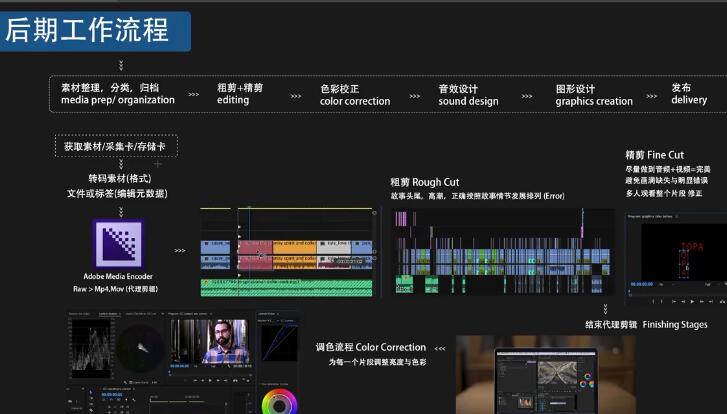Click the curves graph in the Lumetri panel
727x414 pixels.
(x=278, y=341)
